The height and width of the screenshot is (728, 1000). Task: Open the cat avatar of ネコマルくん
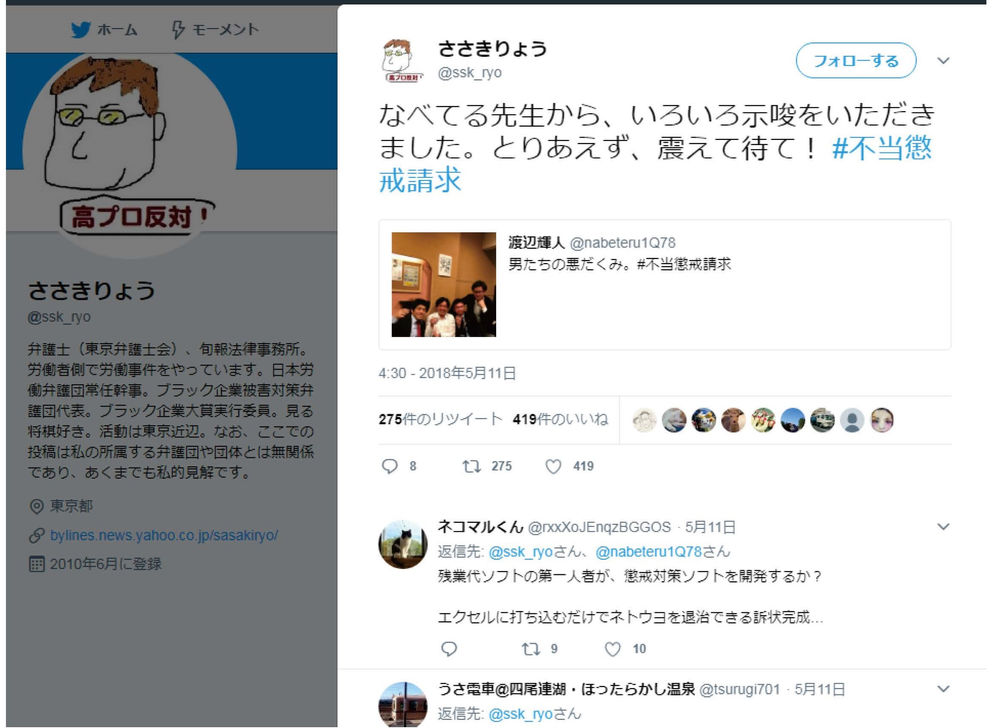403,544
